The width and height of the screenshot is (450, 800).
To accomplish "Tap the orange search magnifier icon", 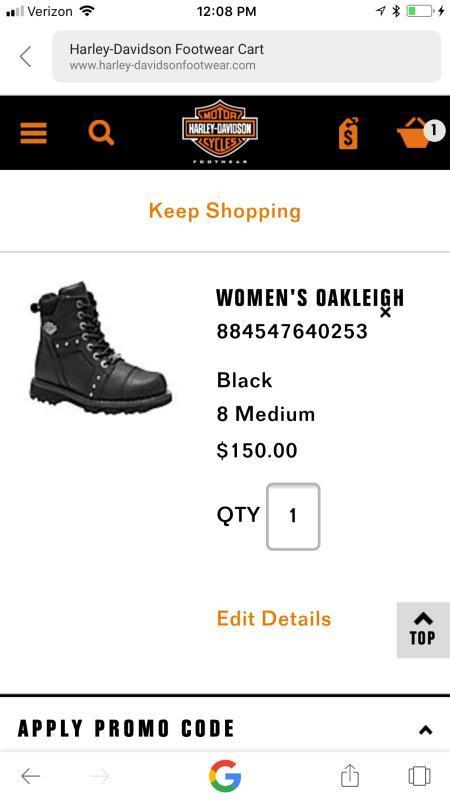I will (x=101, y=133).
